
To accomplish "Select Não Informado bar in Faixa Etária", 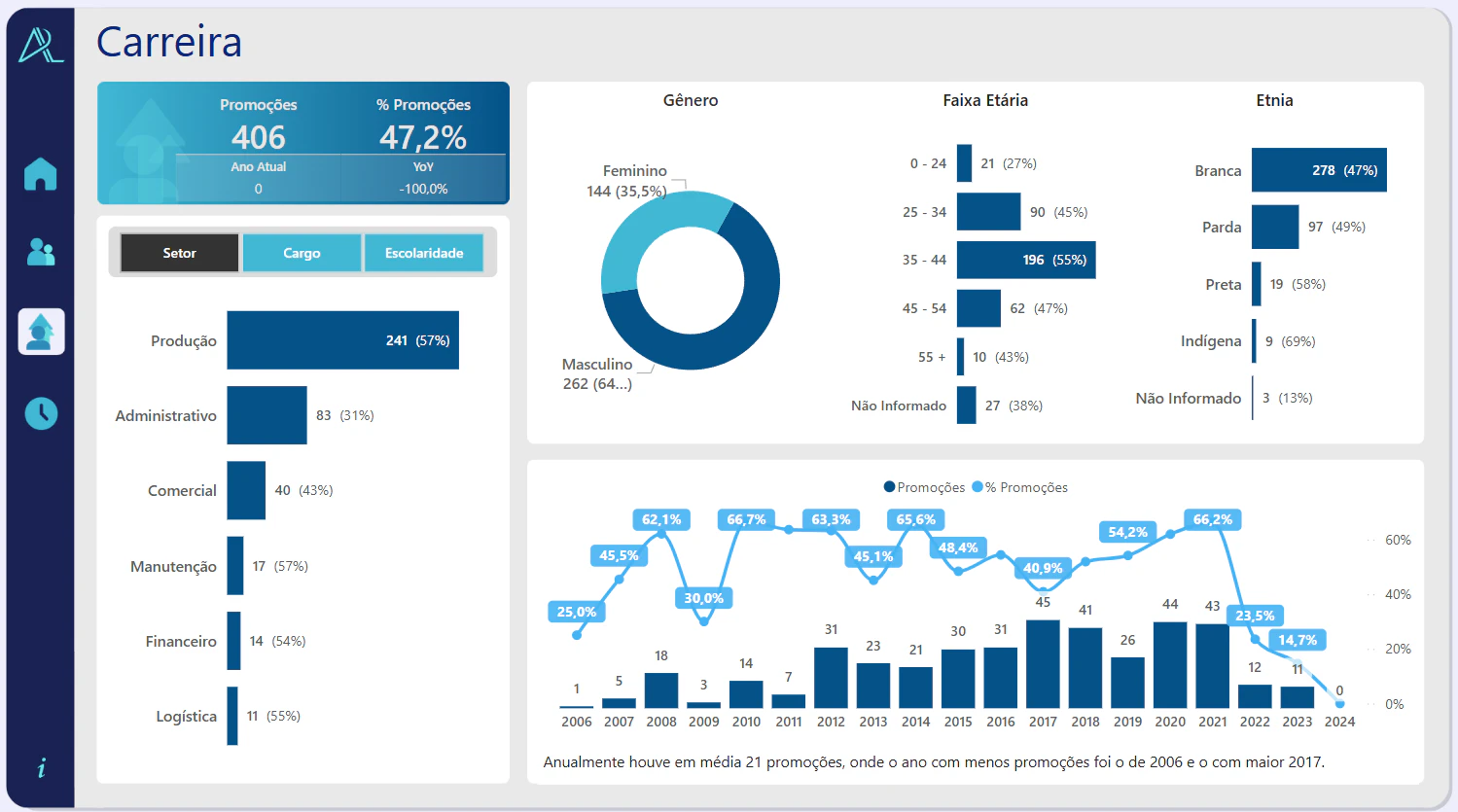I will pos(966,406).
